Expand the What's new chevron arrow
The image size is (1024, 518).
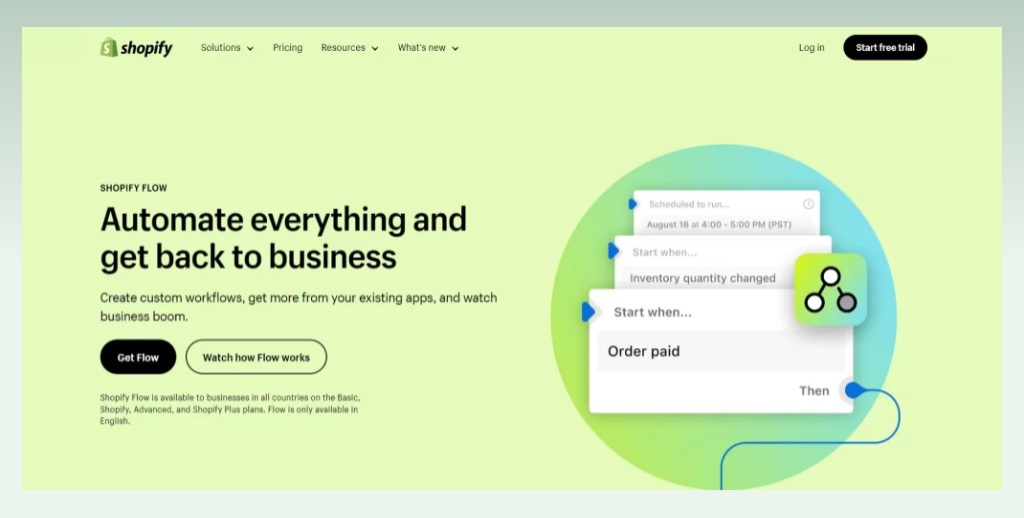click(455, 48)
